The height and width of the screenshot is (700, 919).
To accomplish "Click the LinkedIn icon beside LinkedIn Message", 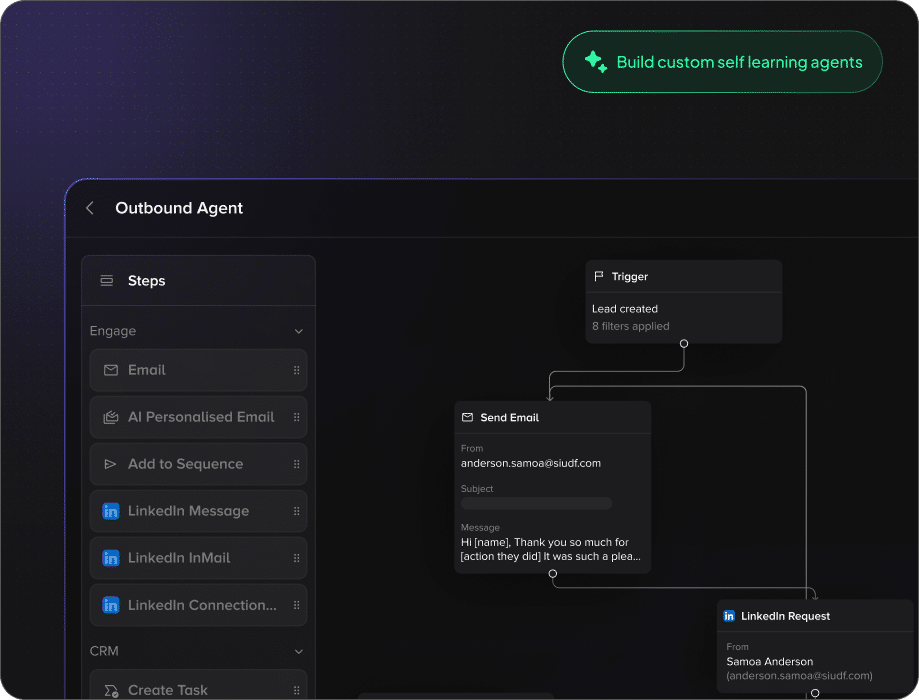I will click(111, 511).
